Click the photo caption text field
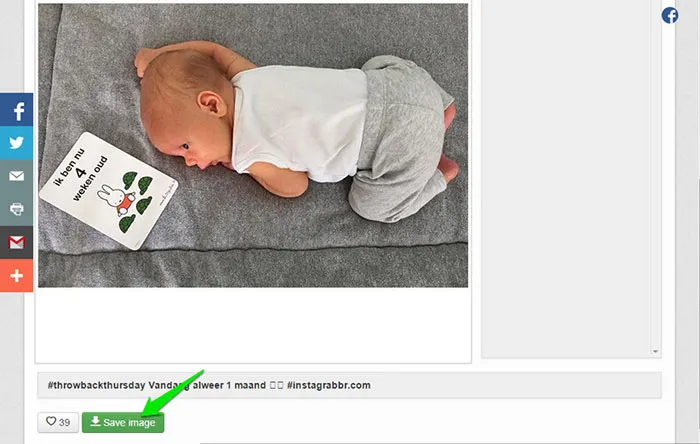 (349, 385)
